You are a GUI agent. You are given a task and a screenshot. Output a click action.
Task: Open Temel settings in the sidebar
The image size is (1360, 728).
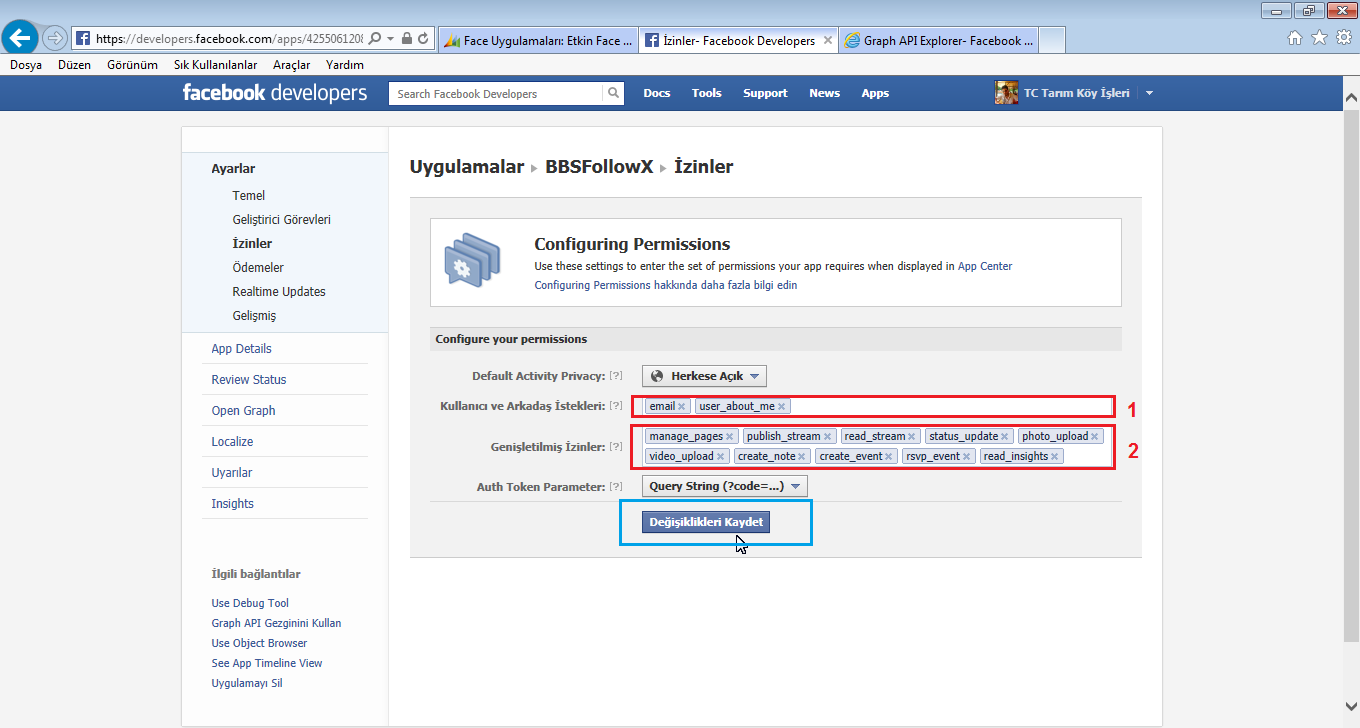(249, 196)
